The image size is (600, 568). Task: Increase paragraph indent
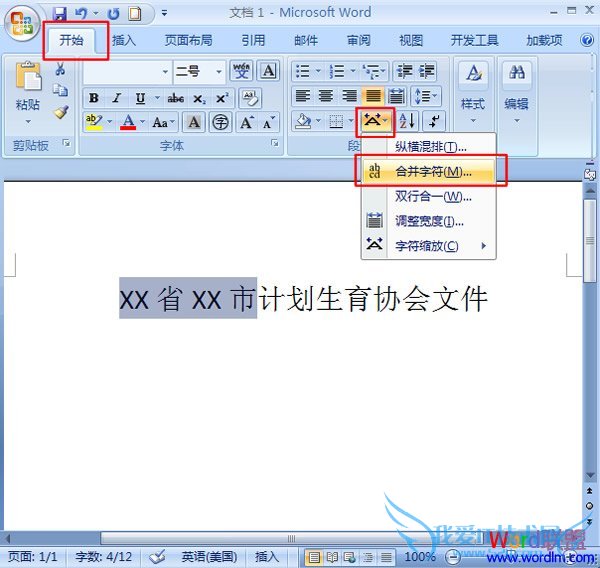426,71
